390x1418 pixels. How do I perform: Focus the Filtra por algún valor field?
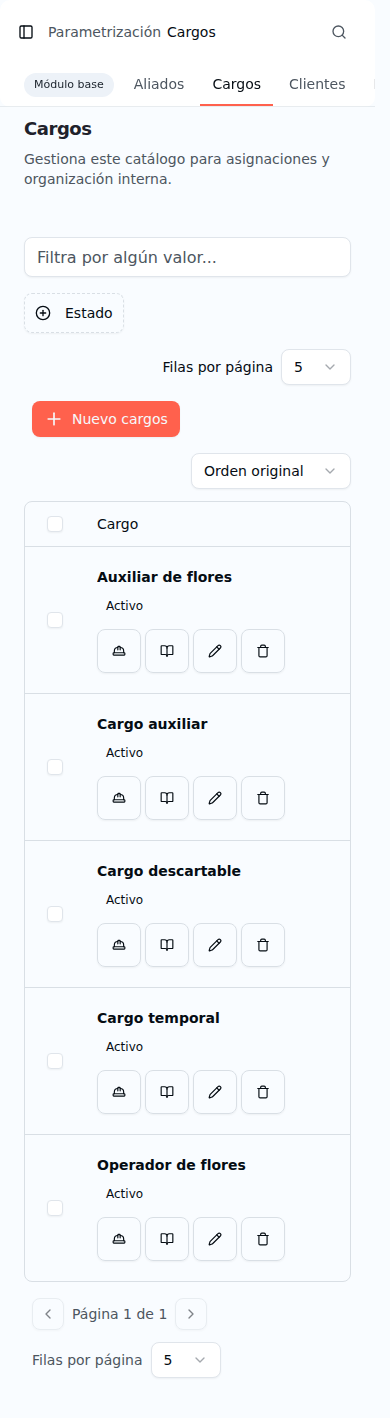click(187, 257)
